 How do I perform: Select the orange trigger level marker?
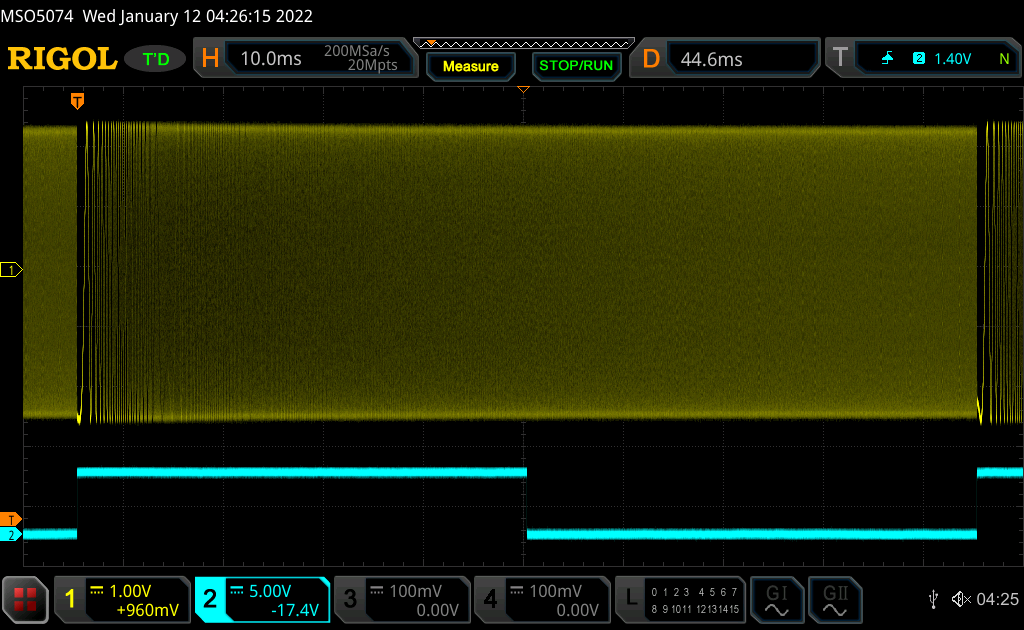click(x=11, y=519)
